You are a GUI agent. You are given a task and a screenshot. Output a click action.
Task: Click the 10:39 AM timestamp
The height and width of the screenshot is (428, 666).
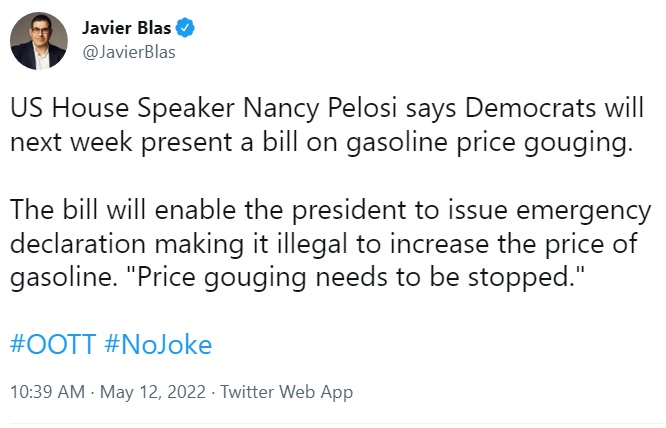click(47, 392)
